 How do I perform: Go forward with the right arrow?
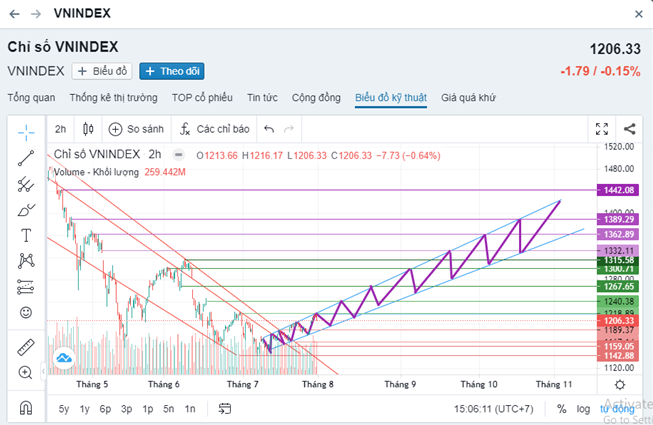pos(36,14)
